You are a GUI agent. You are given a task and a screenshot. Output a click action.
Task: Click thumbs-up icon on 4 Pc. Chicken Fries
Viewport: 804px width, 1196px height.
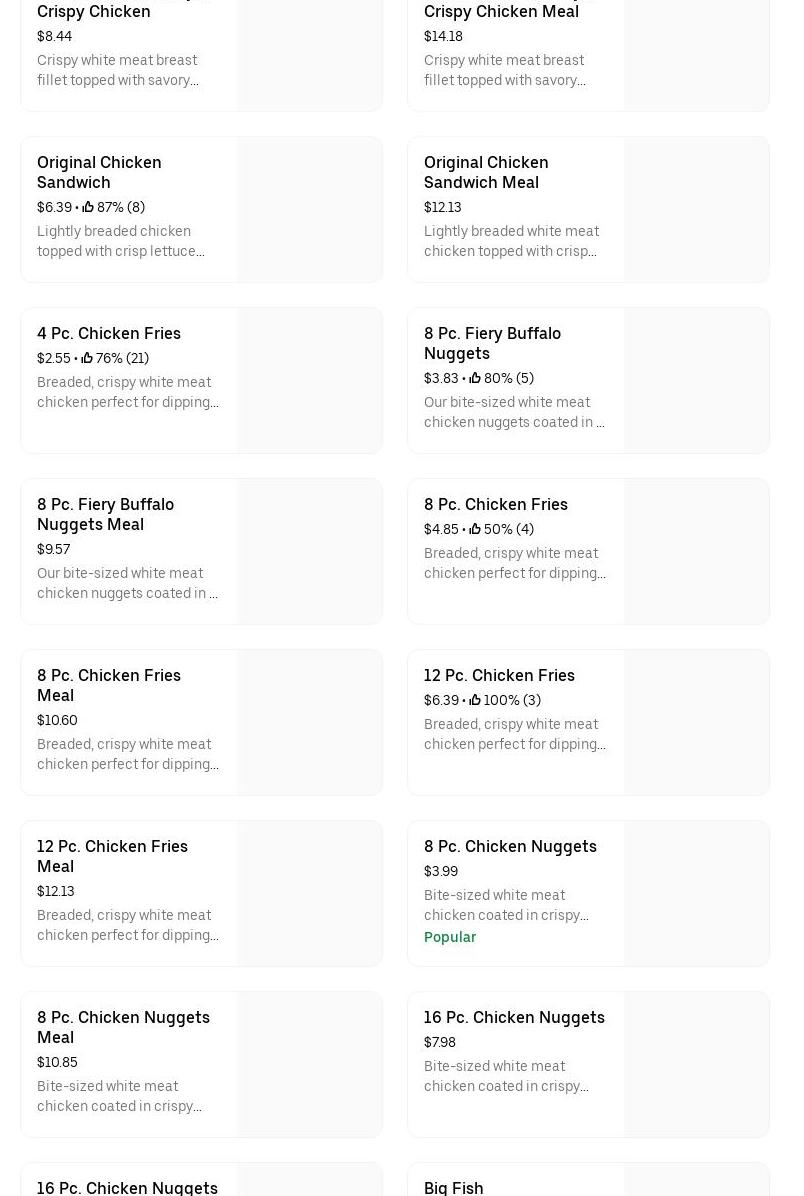tap(87, 358)
